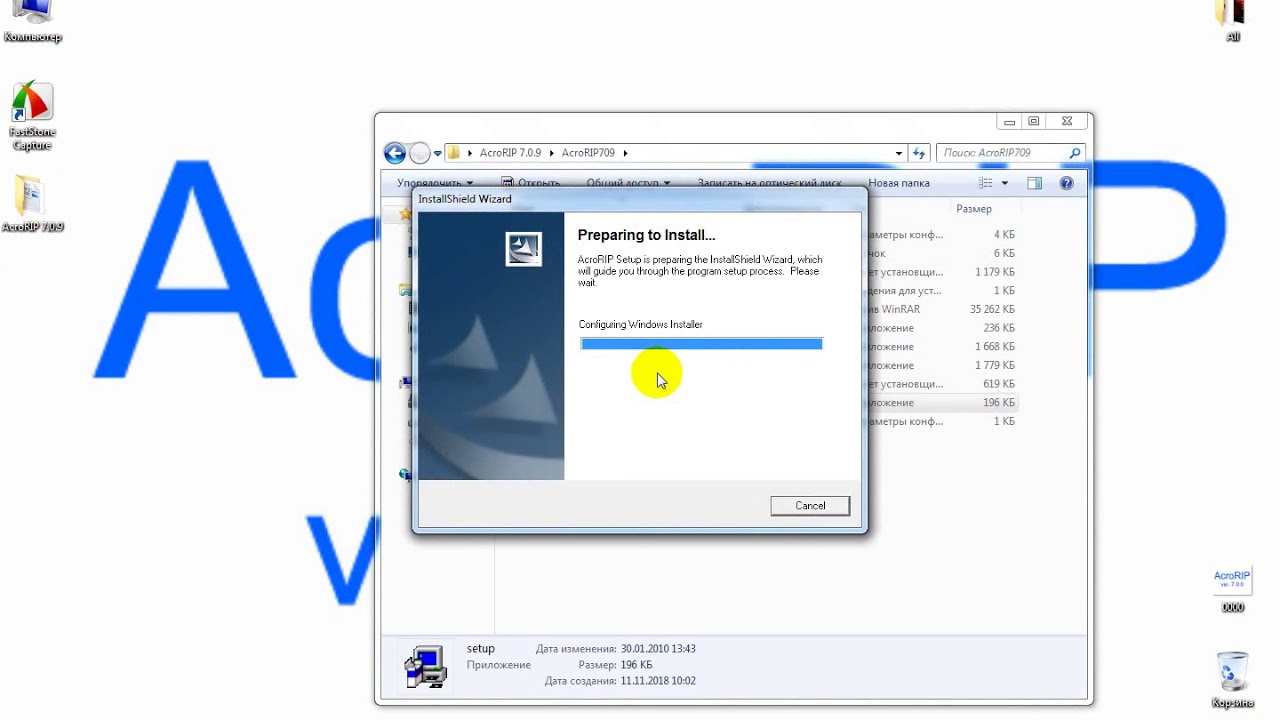Select the application row sized 1 779 КБ
This screenshot has width=1280, height=720.
tap(942, 365)
